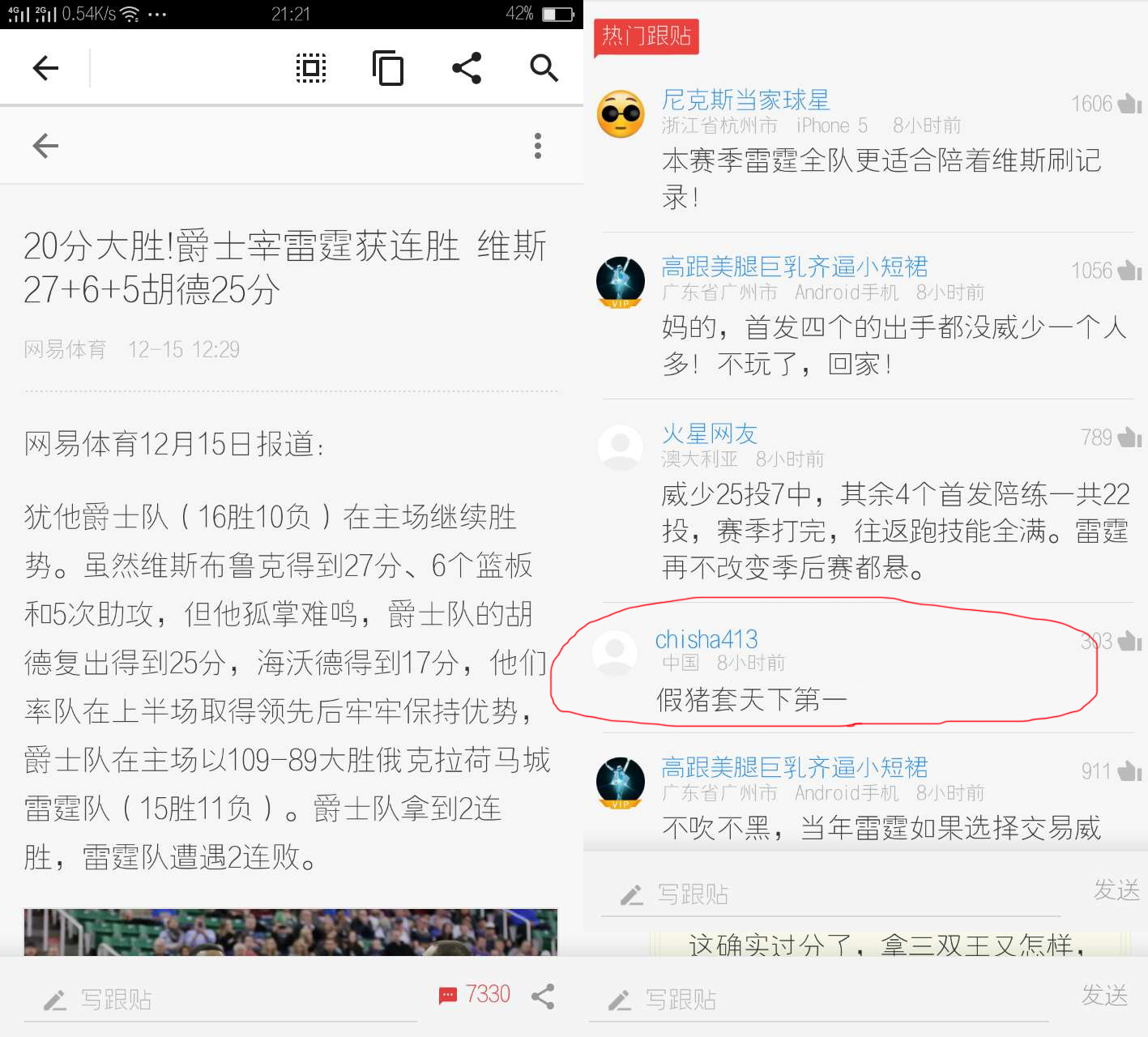1148x1037 pixels.
Task: Tap the upvote icon beside count 1606
Action: 1129,103
